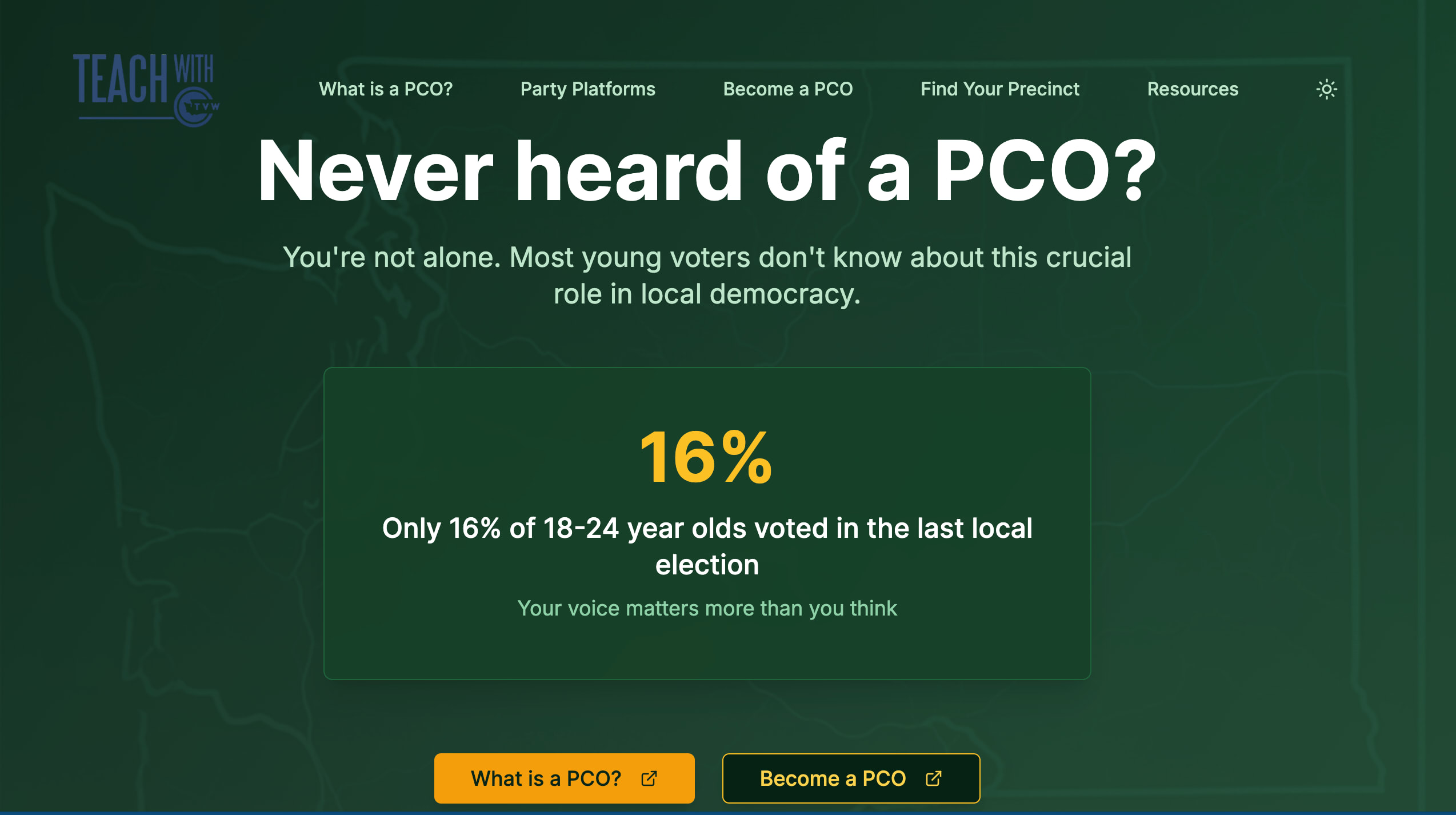Viewport: 1456px width, 815px height.
Task: Open "What is a PCO?" in navigation bar
Action: [x=386, y=89]
